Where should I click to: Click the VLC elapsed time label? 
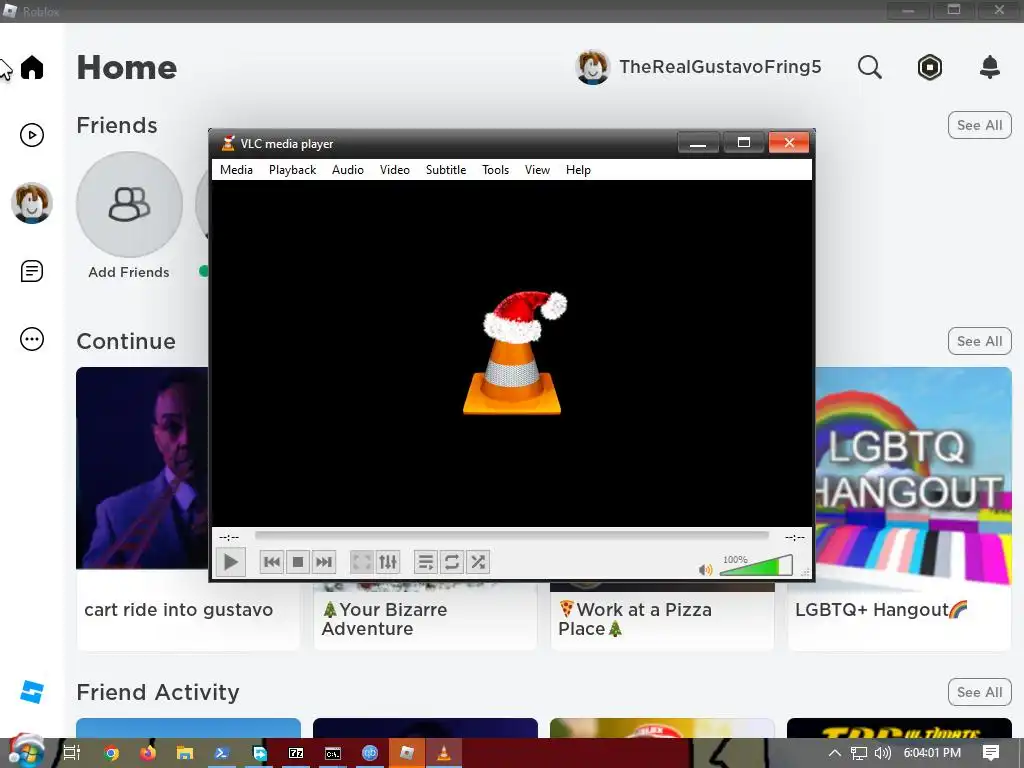coord(229,537)
